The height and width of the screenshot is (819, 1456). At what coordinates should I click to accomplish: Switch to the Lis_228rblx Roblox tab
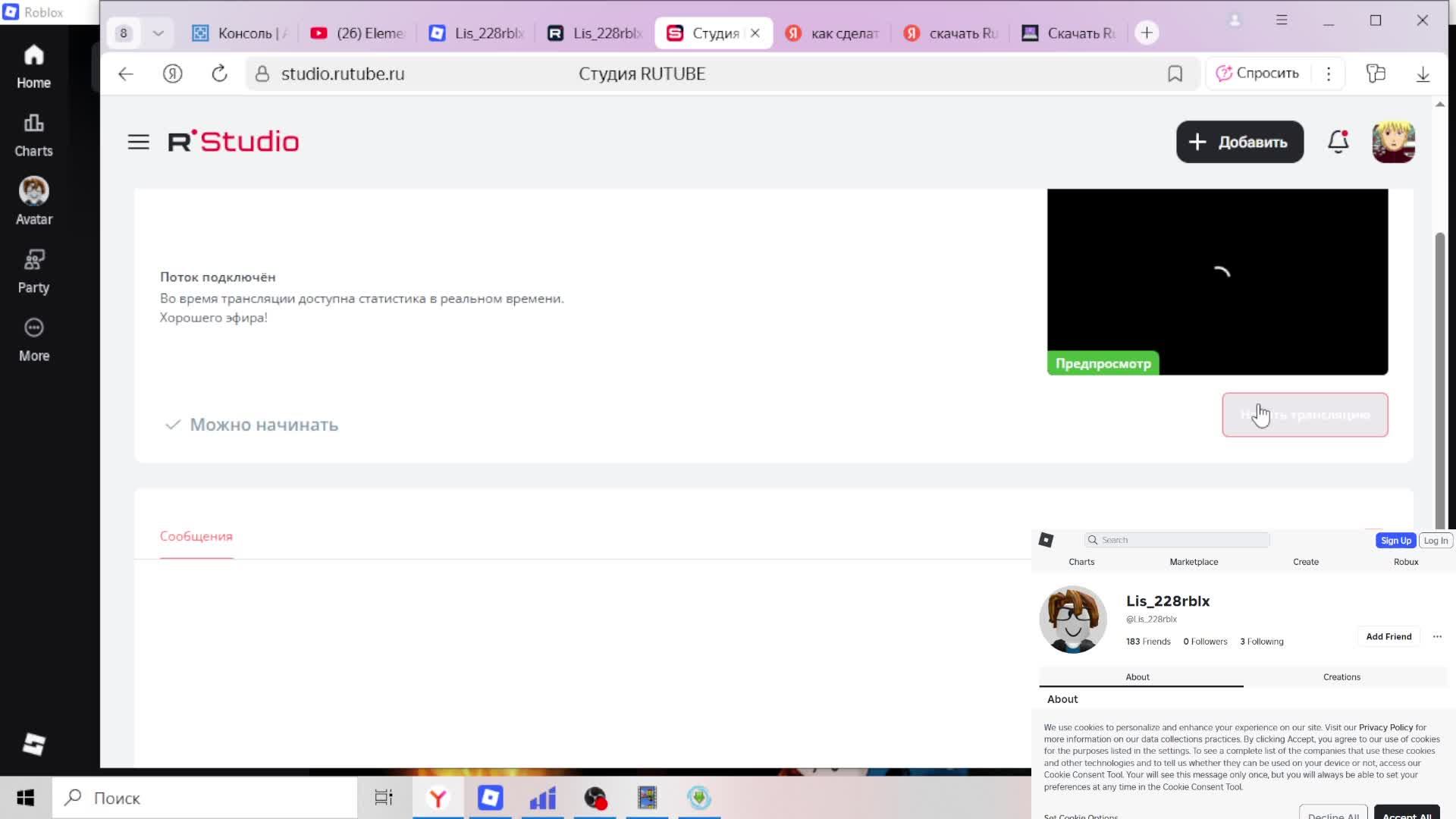tap(476, 33)
